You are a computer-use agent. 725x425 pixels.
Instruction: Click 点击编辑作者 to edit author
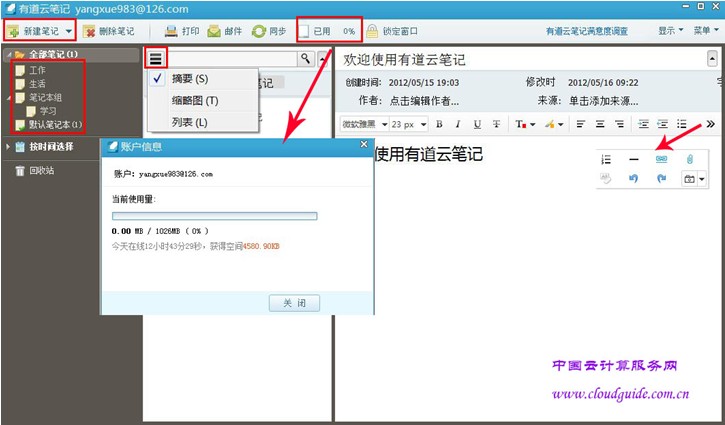[424, 101]
